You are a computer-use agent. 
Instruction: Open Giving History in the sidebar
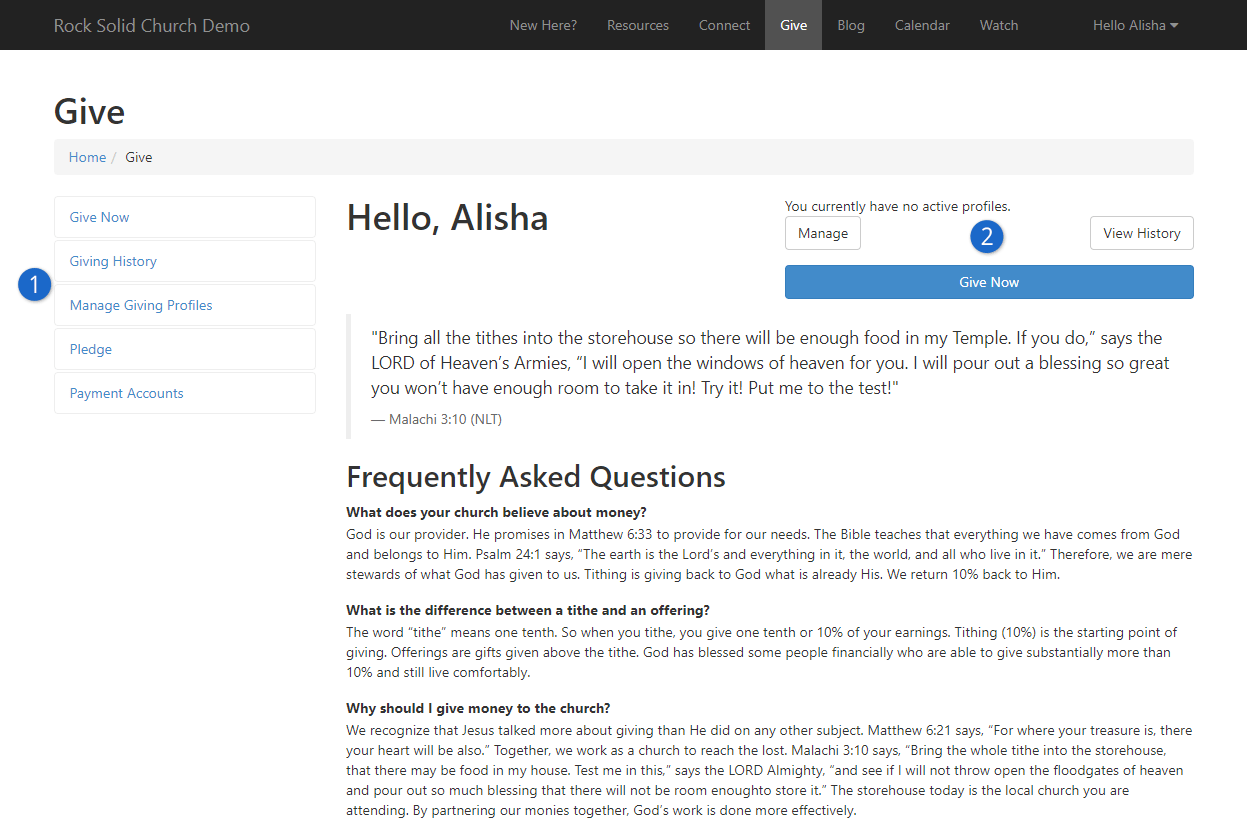[185, 261]
